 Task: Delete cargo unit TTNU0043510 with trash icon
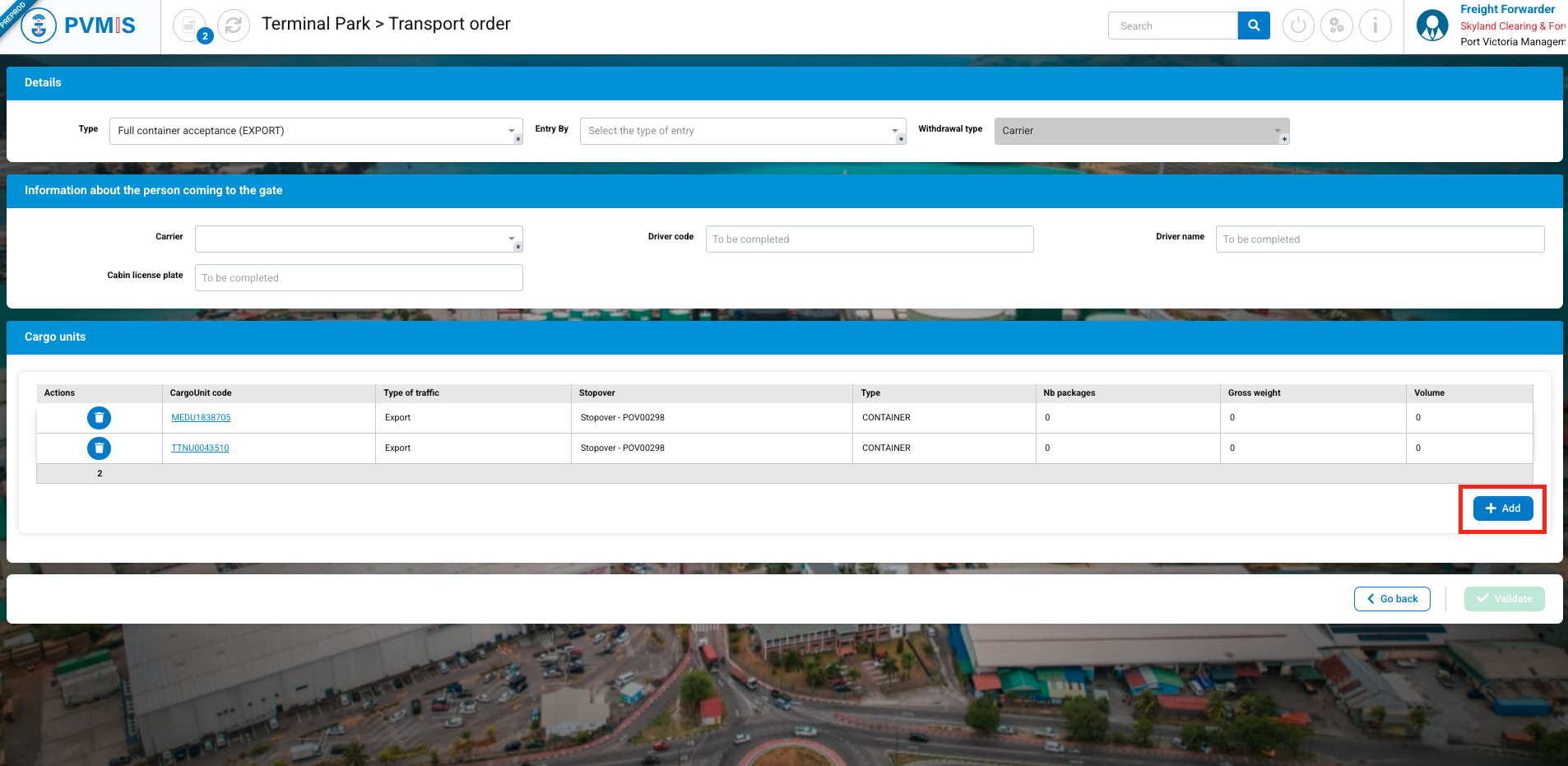(99, 448)
